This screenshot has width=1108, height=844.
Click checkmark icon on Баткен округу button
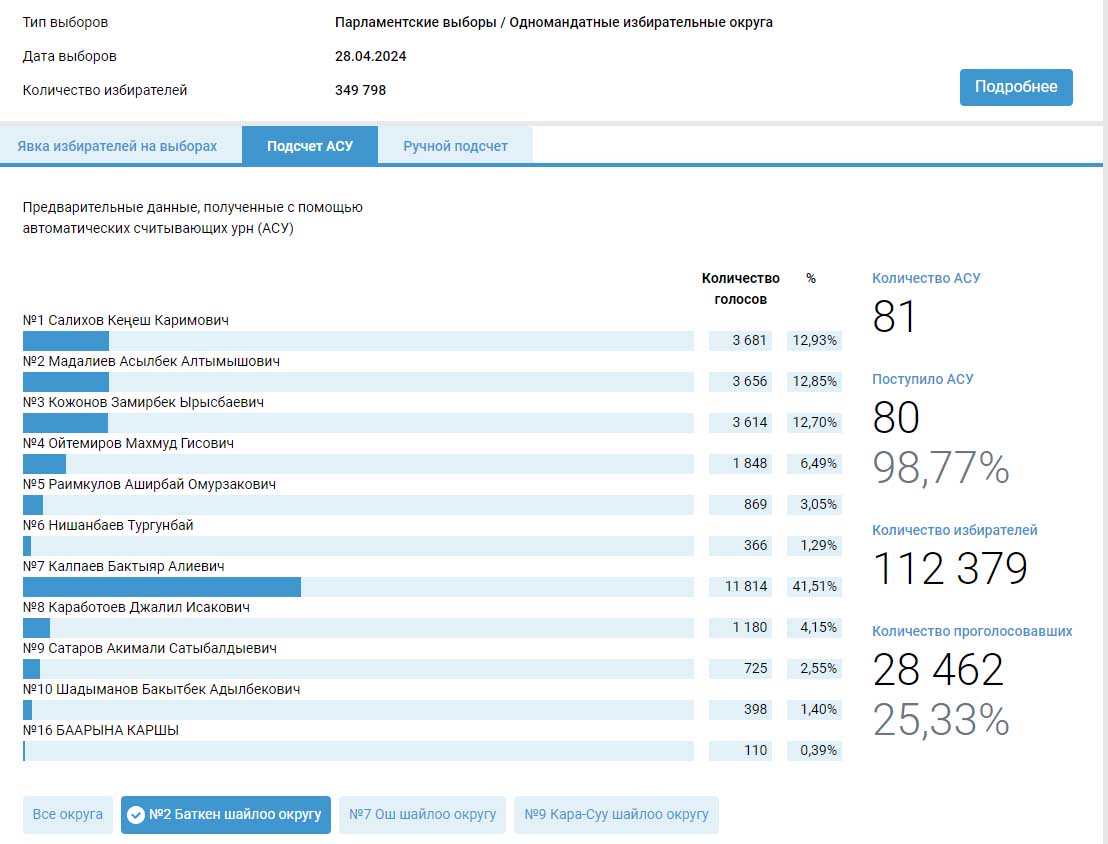click(x=136, y=815)
